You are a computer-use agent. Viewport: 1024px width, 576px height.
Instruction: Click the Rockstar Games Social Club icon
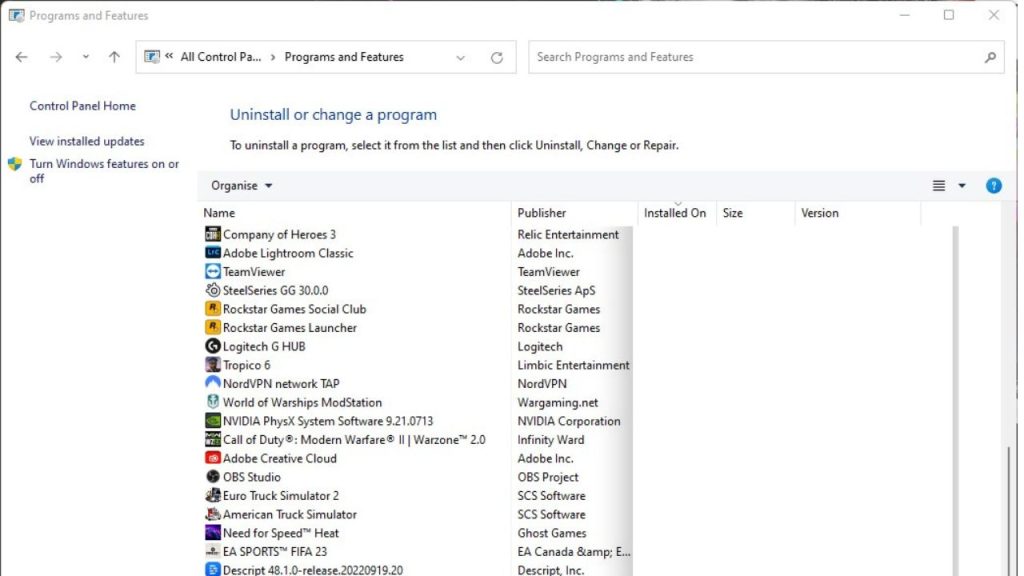point(212,309)
